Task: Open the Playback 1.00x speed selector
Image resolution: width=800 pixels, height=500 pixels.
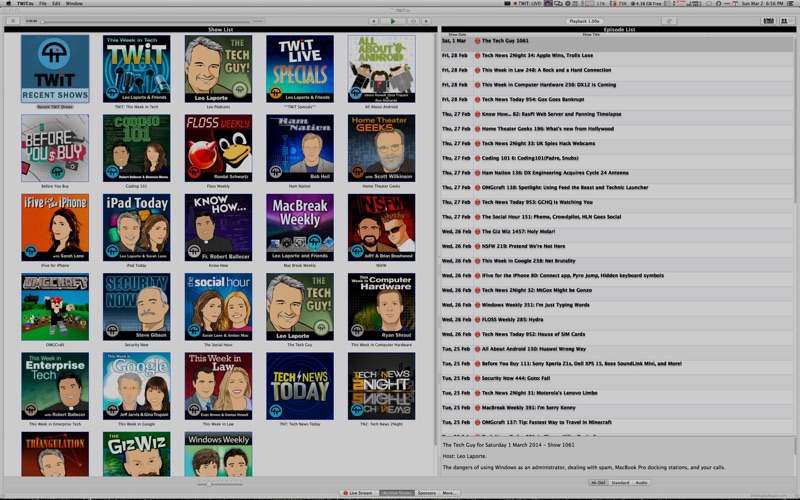Action: 584,21
